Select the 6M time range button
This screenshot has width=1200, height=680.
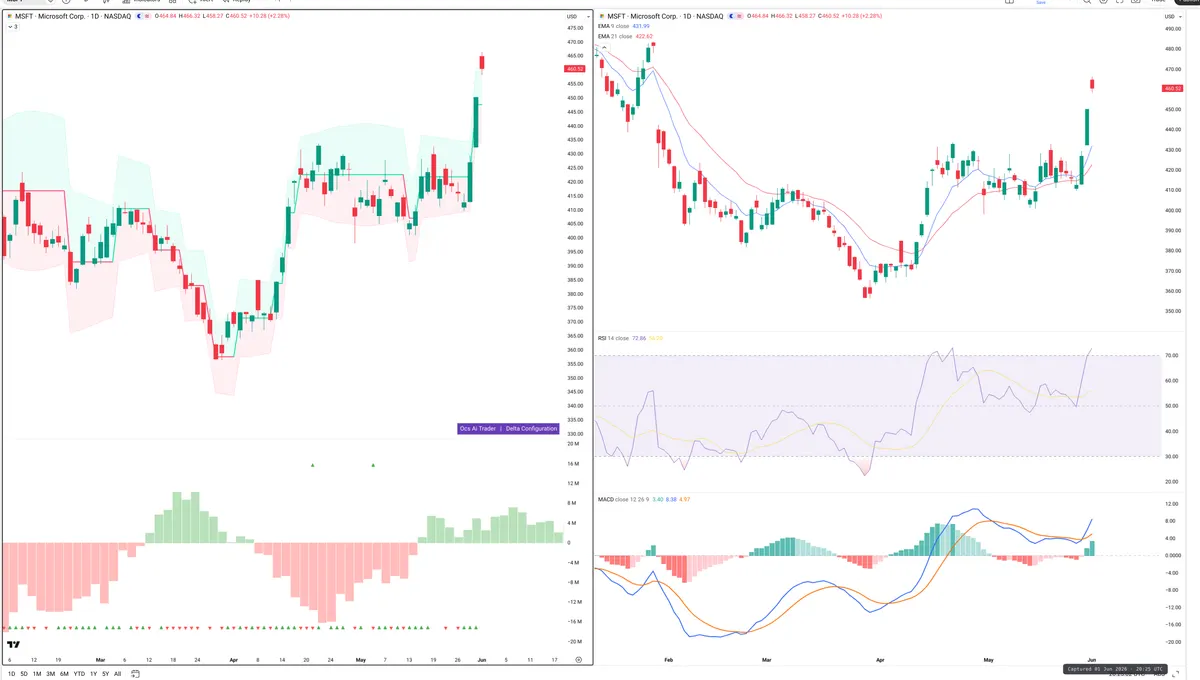pyautogui.click(x=64, y=674)
